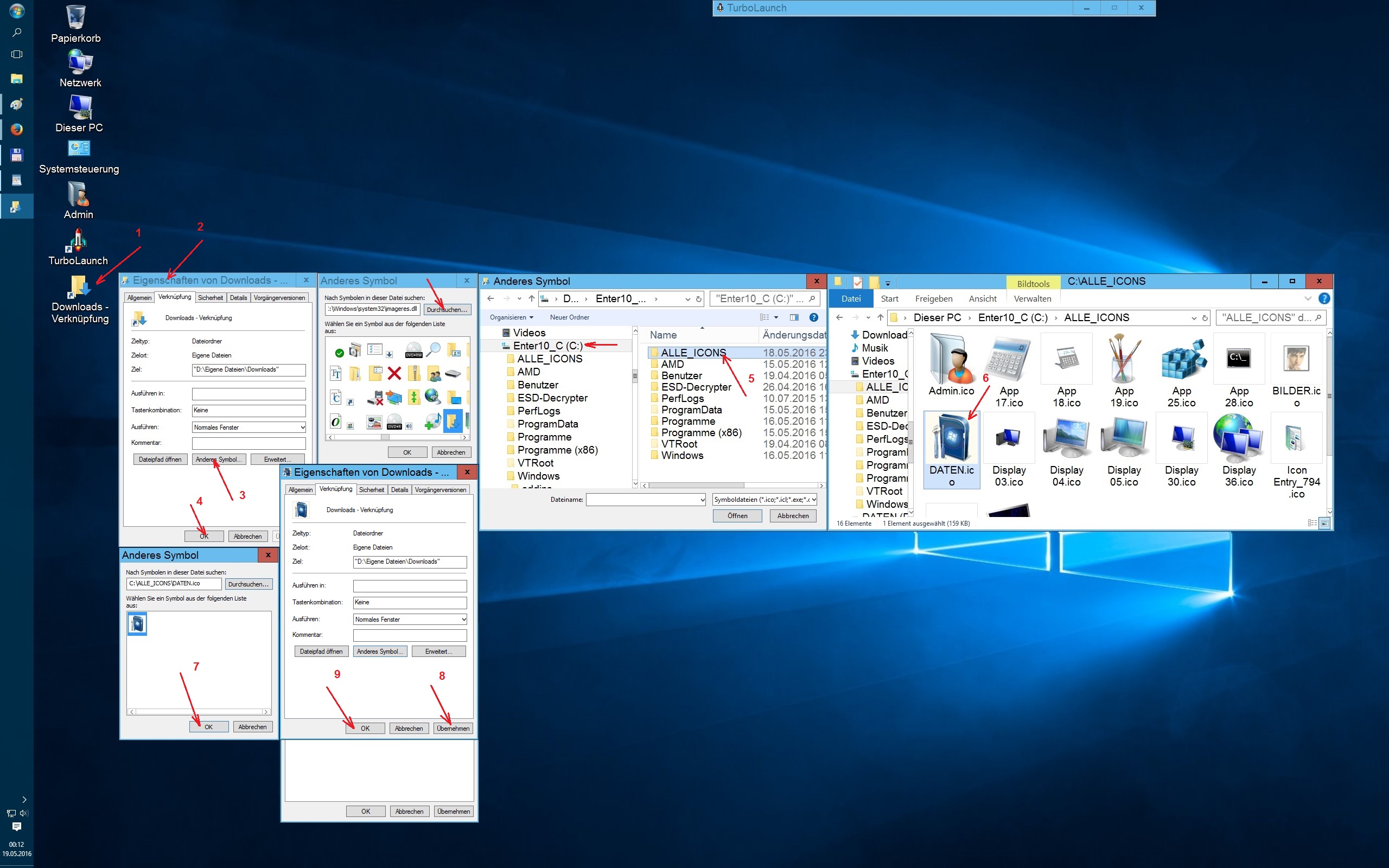Pick the red X symbol icon
Screen dimensions: 1389x868
[394, 374]
